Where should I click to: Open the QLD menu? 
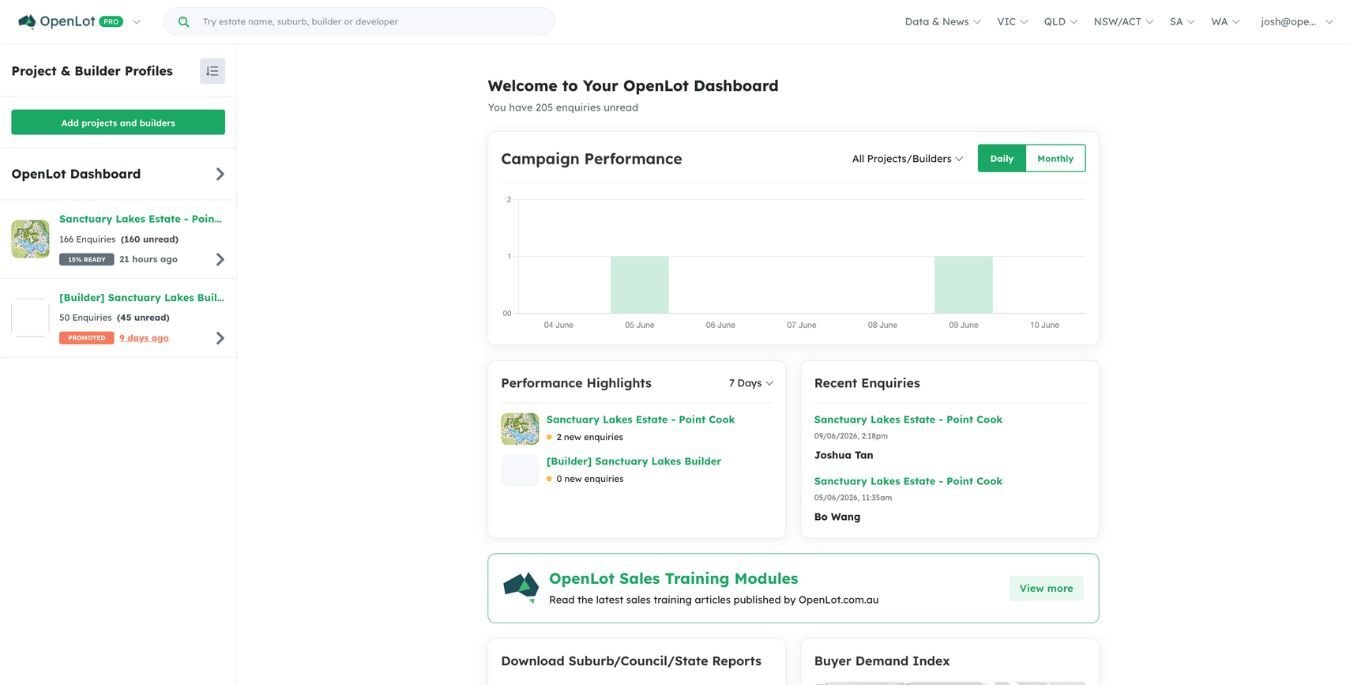pos(1060,21)
